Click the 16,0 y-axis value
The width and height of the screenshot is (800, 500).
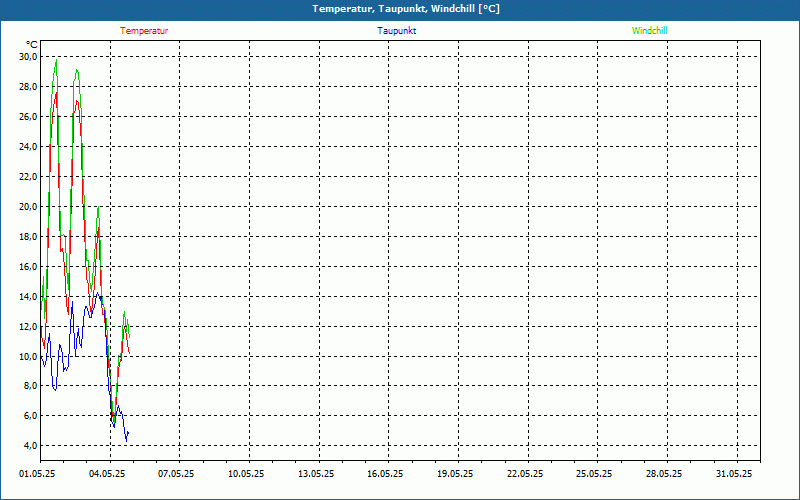(29, 266)
